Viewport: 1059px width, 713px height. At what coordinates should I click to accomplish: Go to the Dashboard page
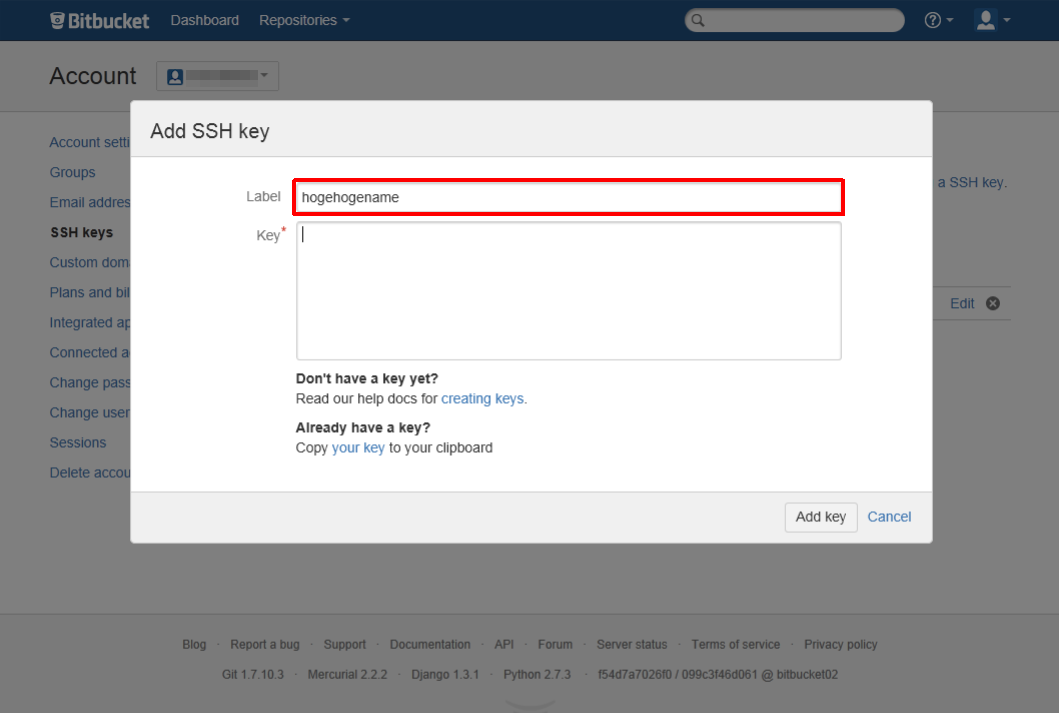tap(205, 20)
